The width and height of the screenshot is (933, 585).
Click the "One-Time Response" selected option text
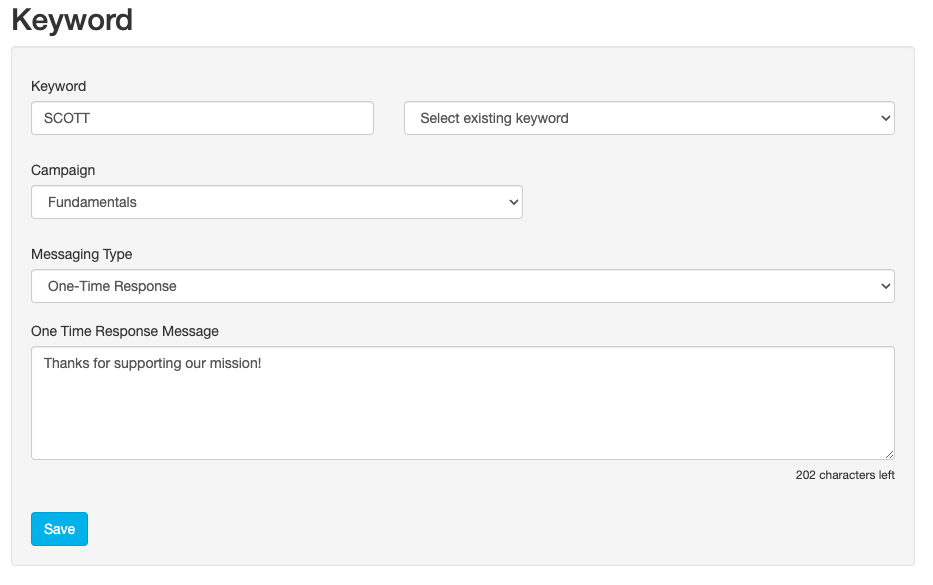112,286
